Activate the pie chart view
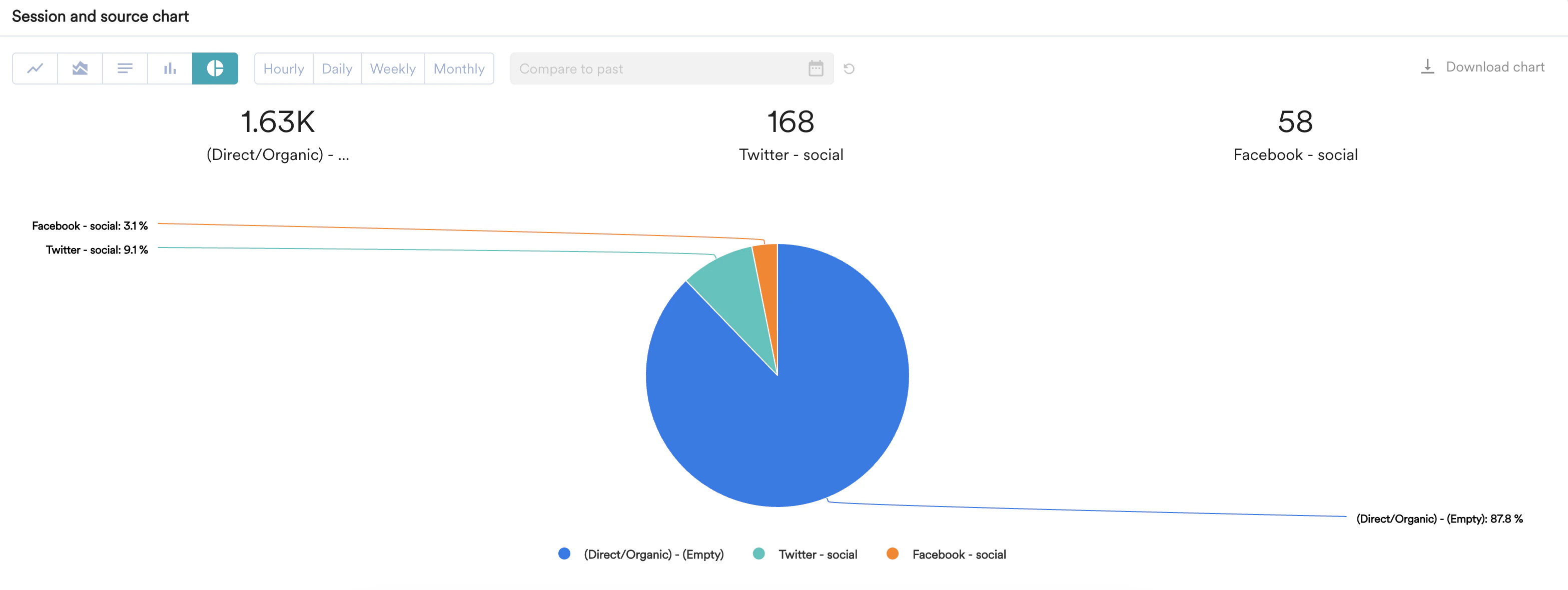The width and height of the screenshot is (1568, 590). click(215, 68)
